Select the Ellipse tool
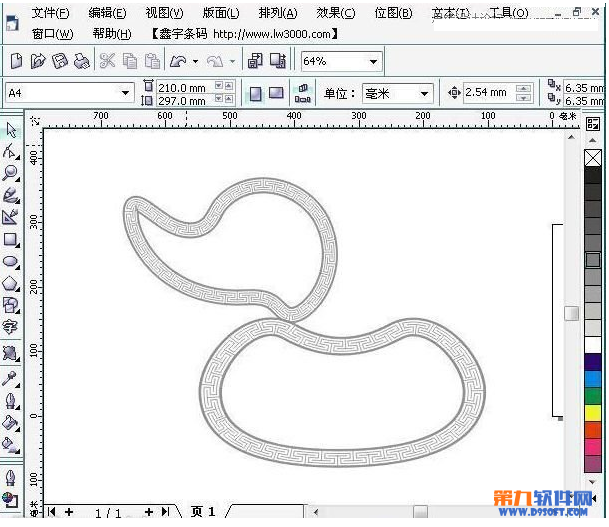This screenshot has height=527, width=609. click(11, 261)
